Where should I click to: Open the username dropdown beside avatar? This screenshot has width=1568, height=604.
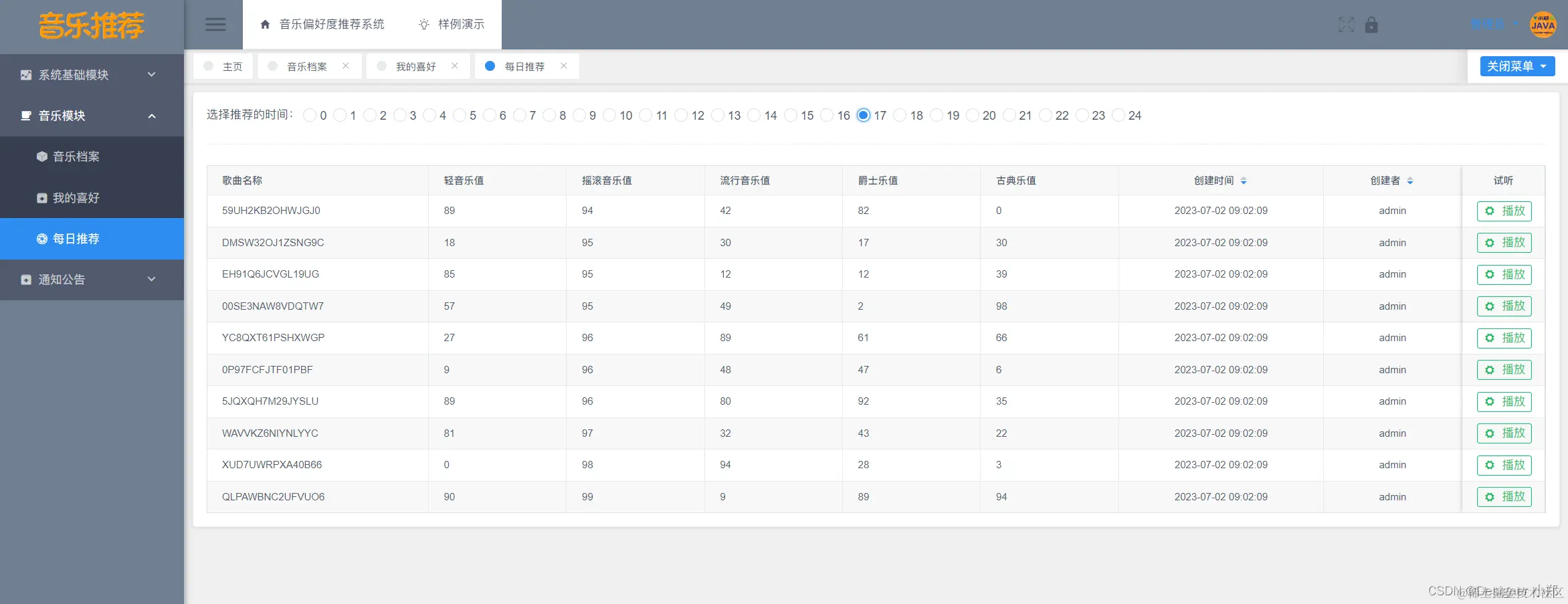click(x=1494, y=25)
